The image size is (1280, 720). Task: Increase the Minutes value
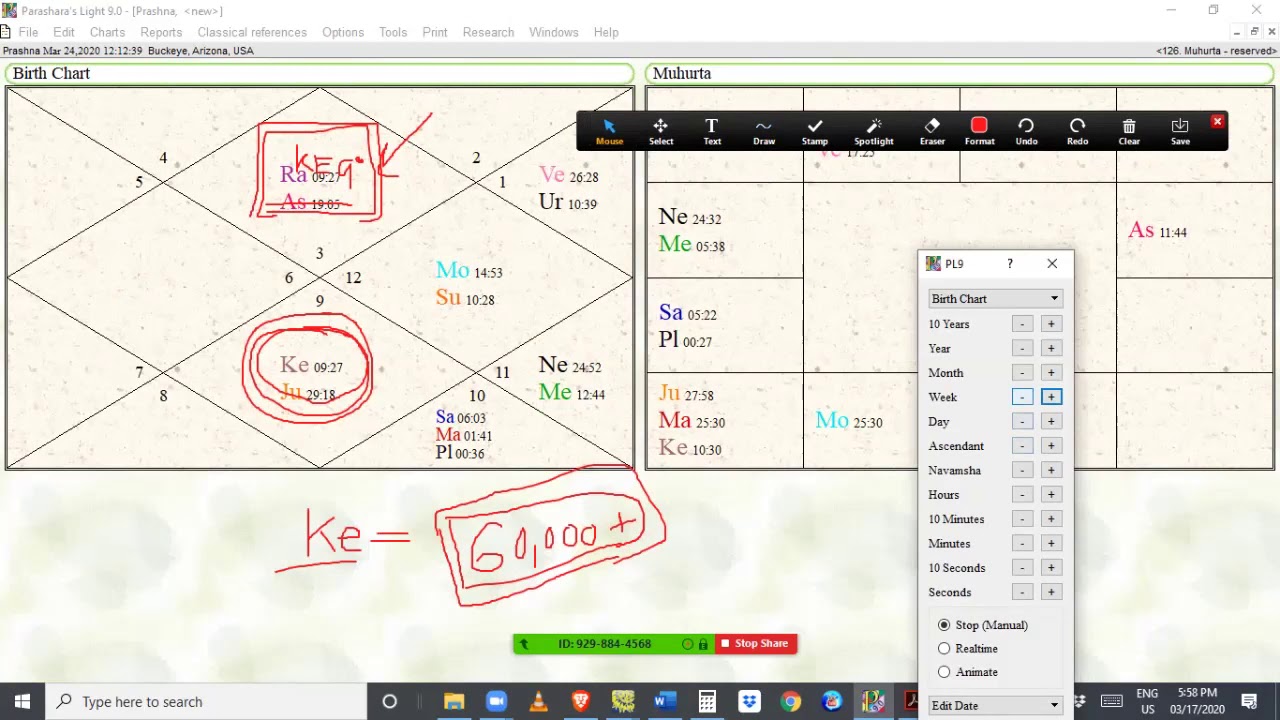point(1051,543)
